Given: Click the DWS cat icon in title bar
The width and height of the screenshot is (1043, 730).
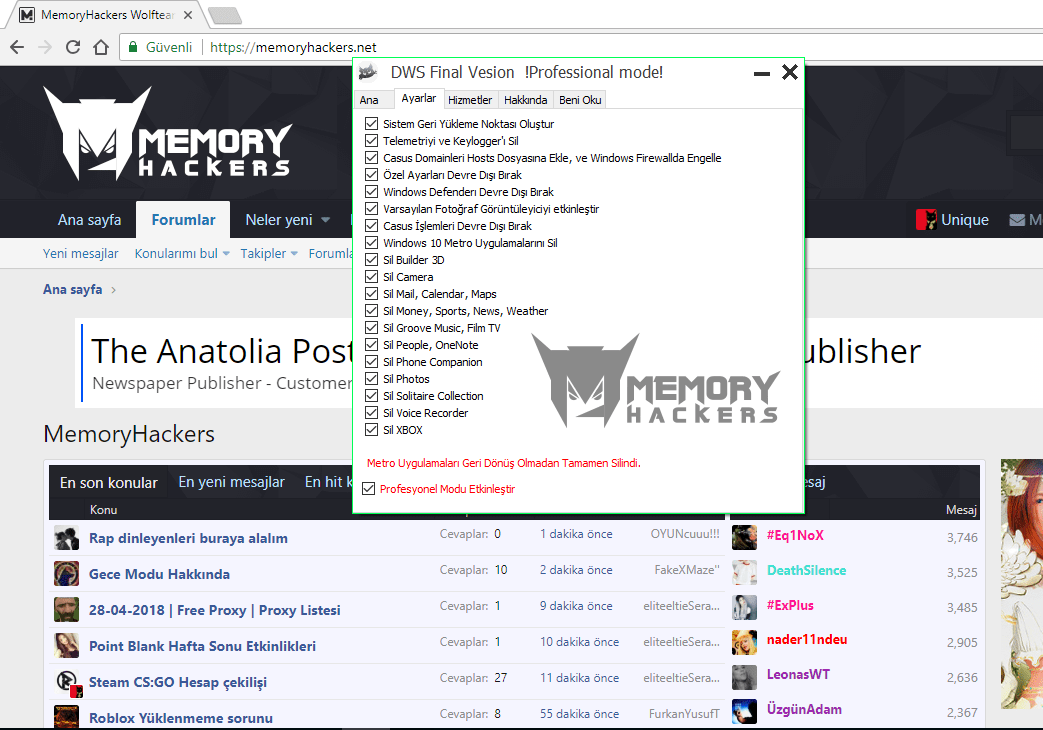Looking at the screenshot, I should pos(368,72).
